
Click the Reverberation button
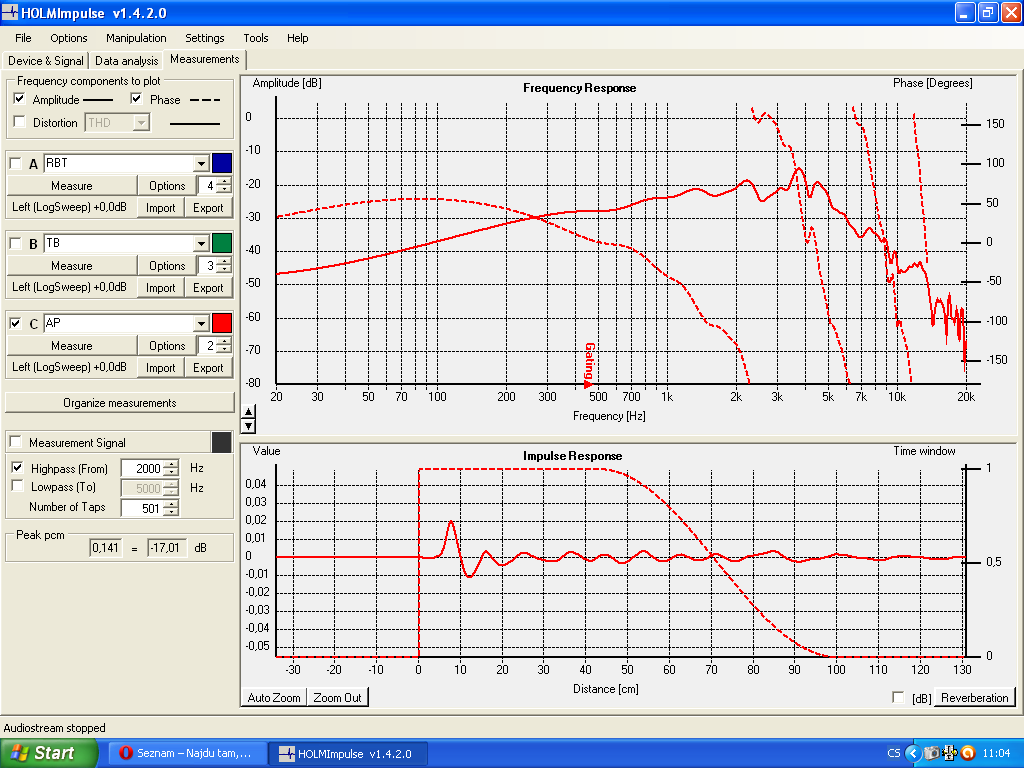tap(974, 697)
